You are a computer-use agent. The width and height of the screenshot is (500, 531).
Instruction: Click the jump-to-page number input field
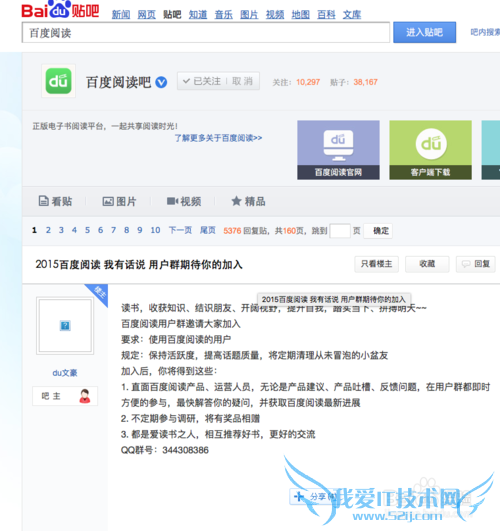[x=340, y=231]
